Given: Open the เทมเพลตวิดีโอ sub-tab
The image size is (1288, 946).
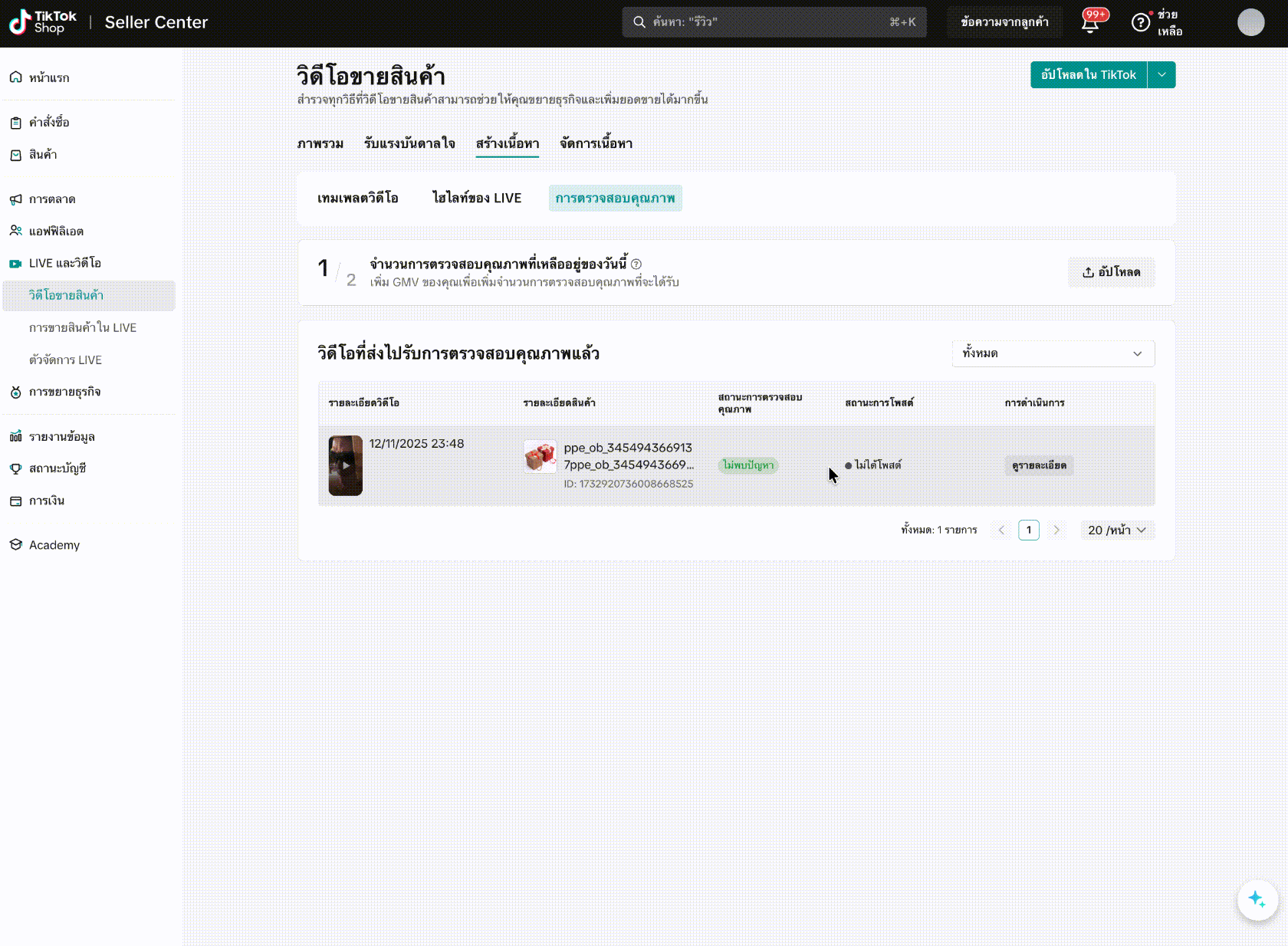Looking at the screenshot, I should [x=358, y=199].
